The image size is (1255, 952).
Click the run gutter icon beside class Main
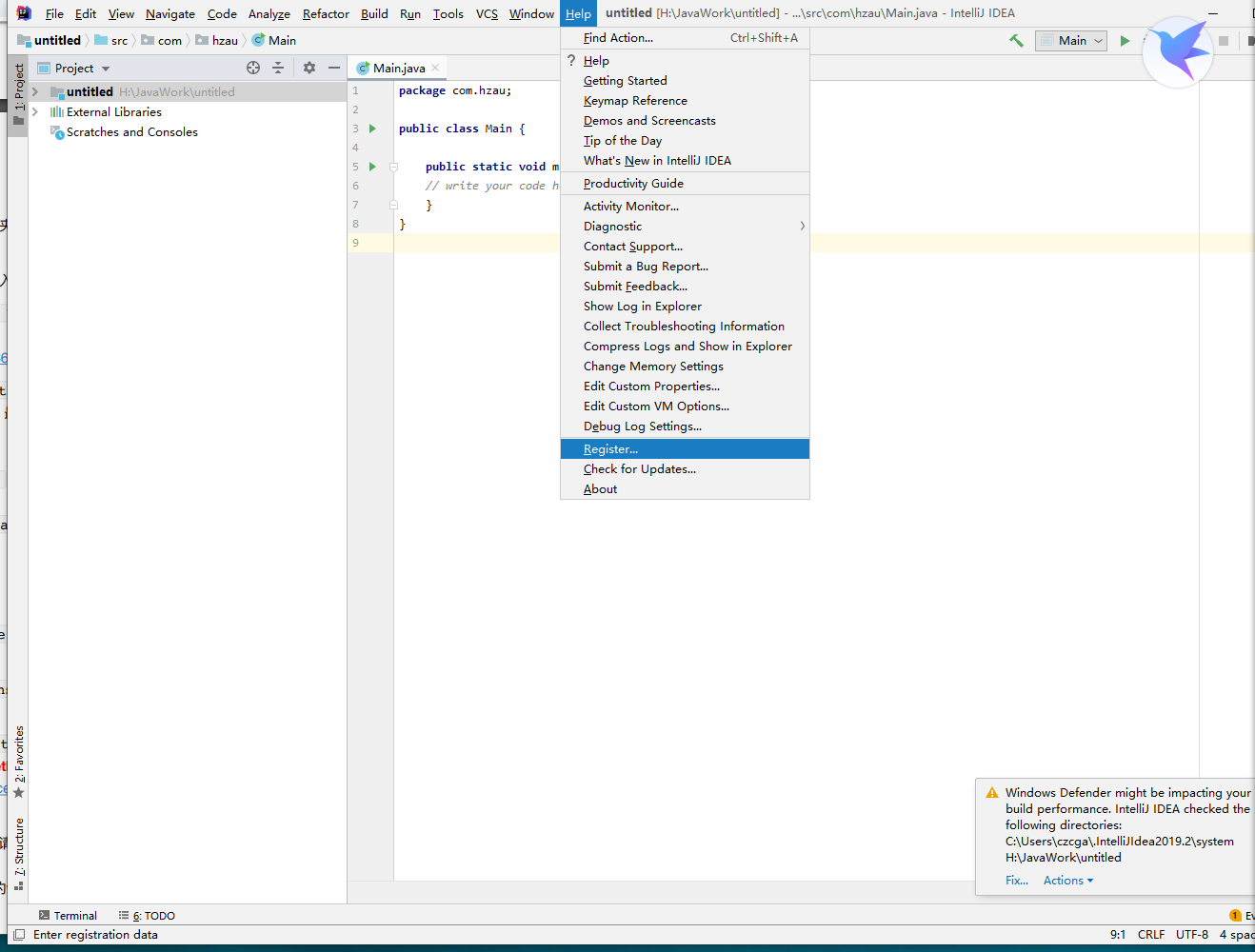[x=373, y=129]
